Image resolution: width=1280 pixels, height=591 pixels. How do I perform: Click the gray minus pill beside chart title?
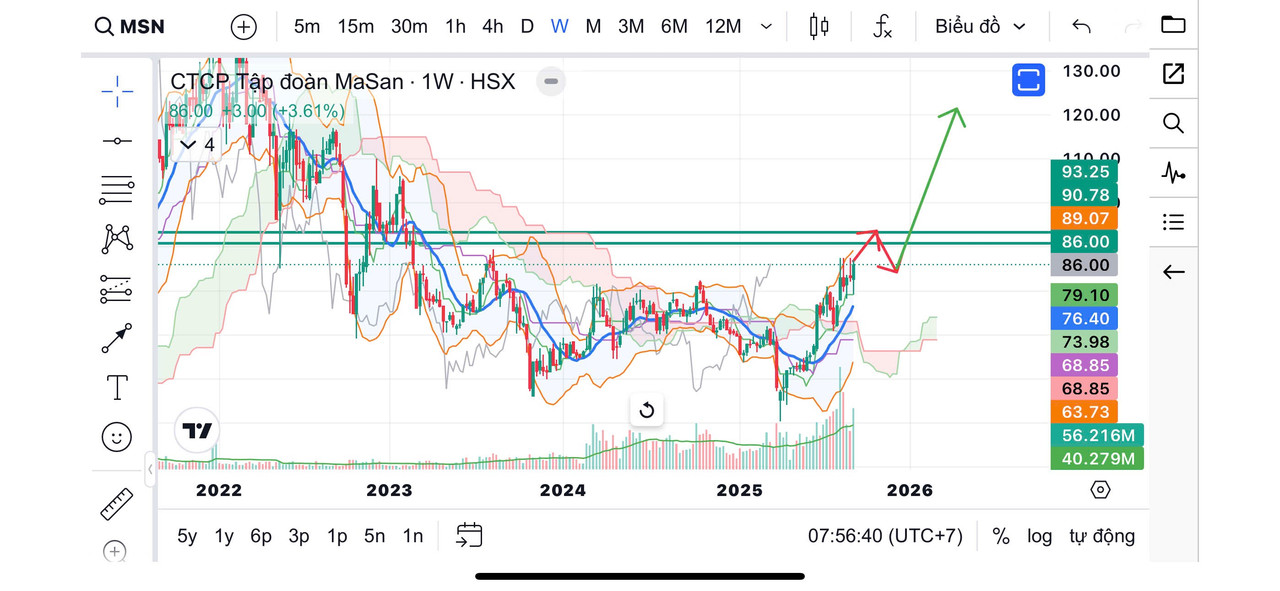551,81
